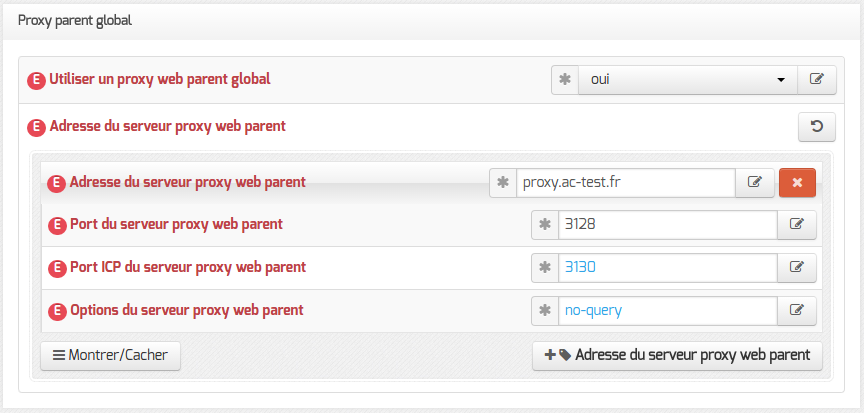864x413 pixels.
Task: Open the 'oui' dropdown for global parent proxy
Action: click(x=688, y=80)
